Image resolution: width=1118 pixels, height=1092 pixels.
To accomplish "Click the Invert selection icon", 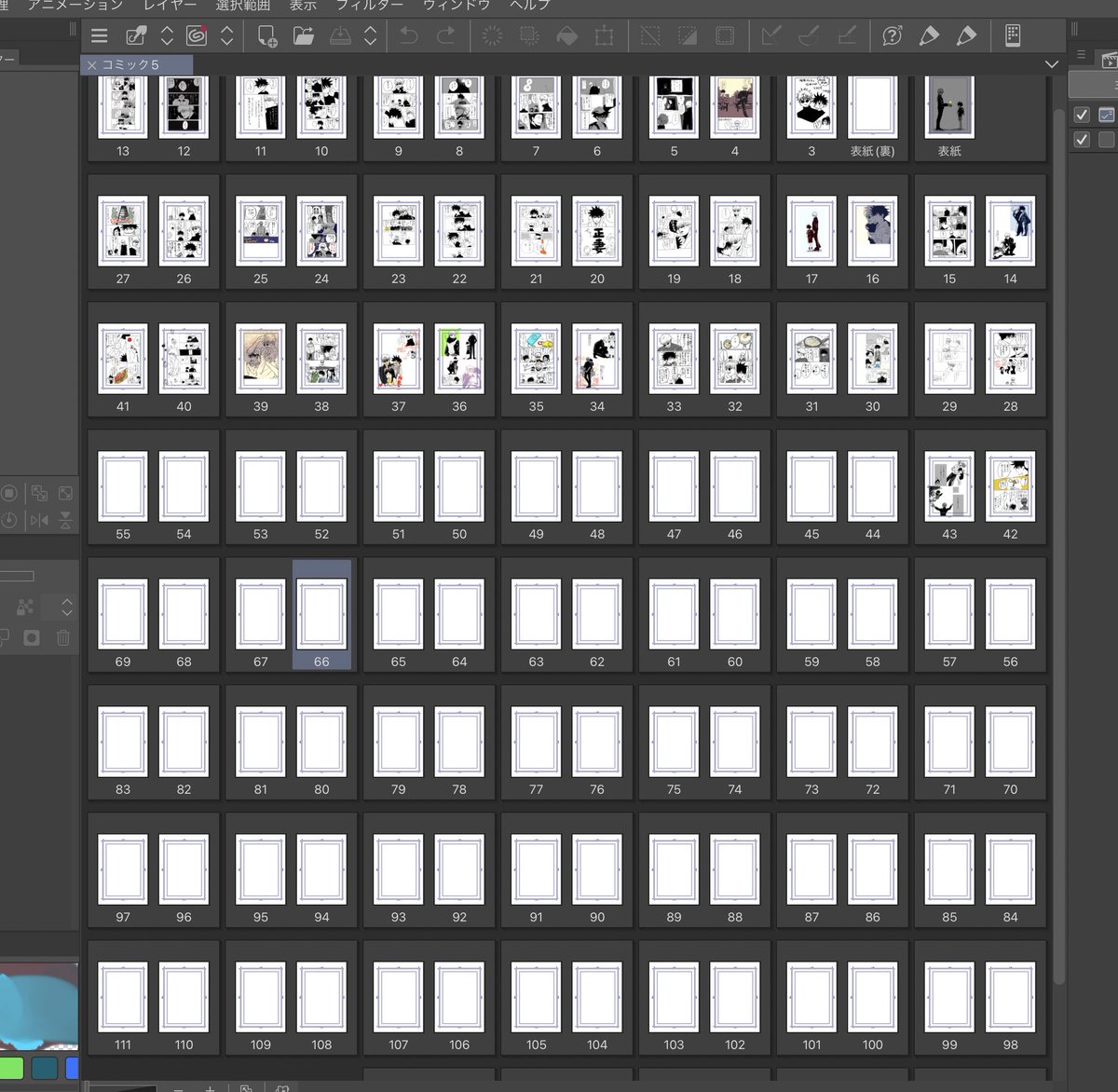I will pyautogui.click(x=688, y=36).
